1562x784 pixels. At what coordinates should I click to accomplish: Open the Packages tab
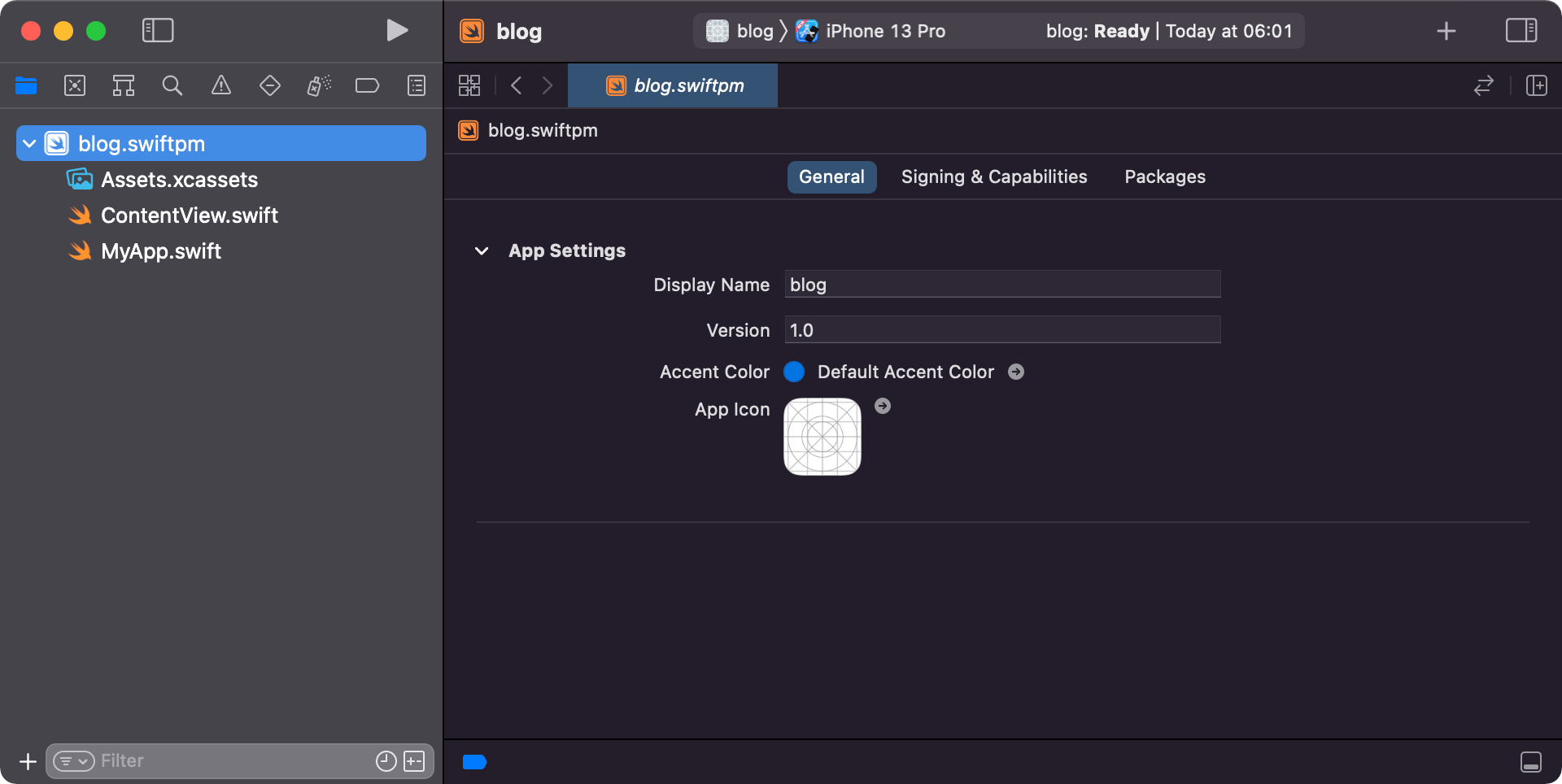(1164, 176)
